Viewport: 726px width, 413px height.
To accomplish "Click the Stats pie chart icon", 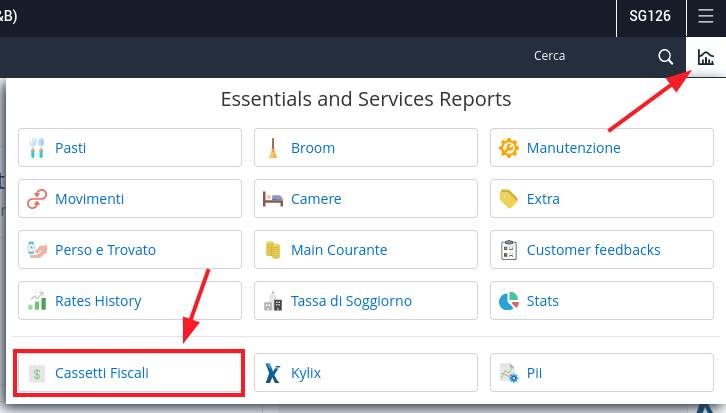I will coord(508,301).
